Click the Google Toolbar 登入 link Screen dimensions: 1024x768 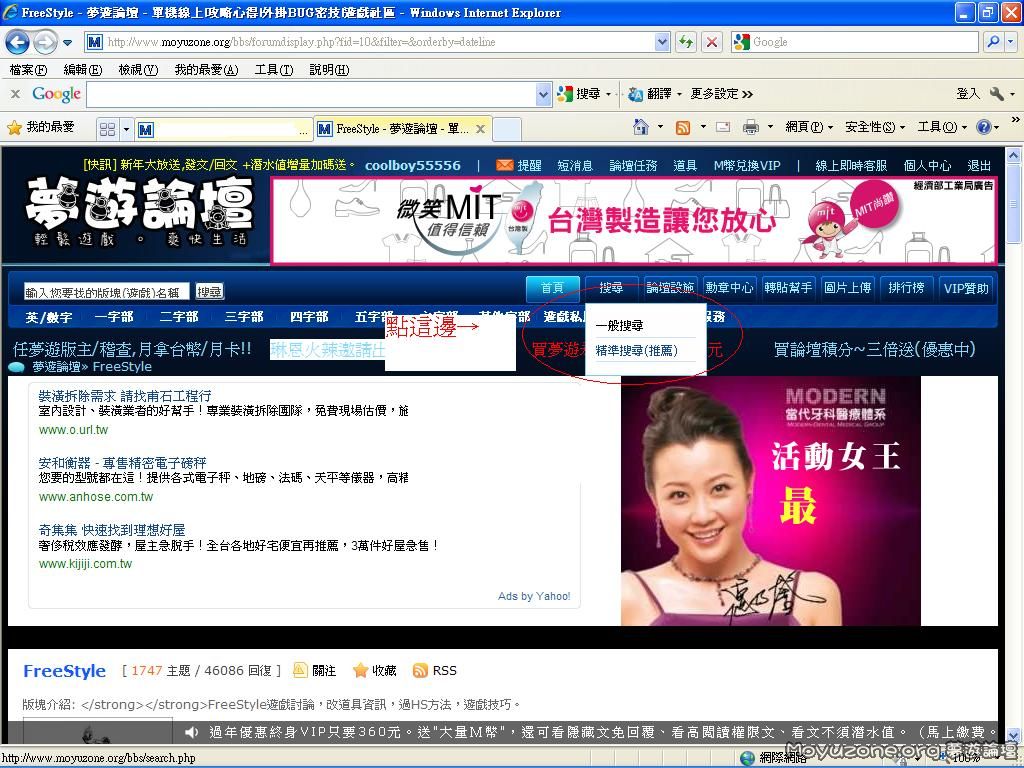[968, 94]
